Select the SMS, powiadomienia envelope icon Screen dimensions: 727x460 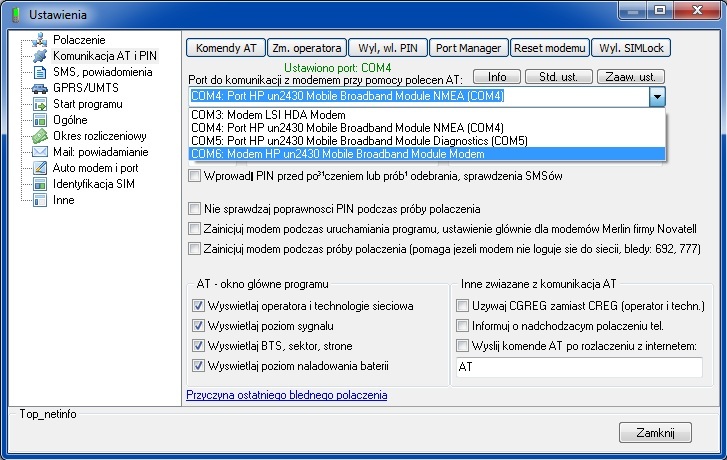coord(40,72)
